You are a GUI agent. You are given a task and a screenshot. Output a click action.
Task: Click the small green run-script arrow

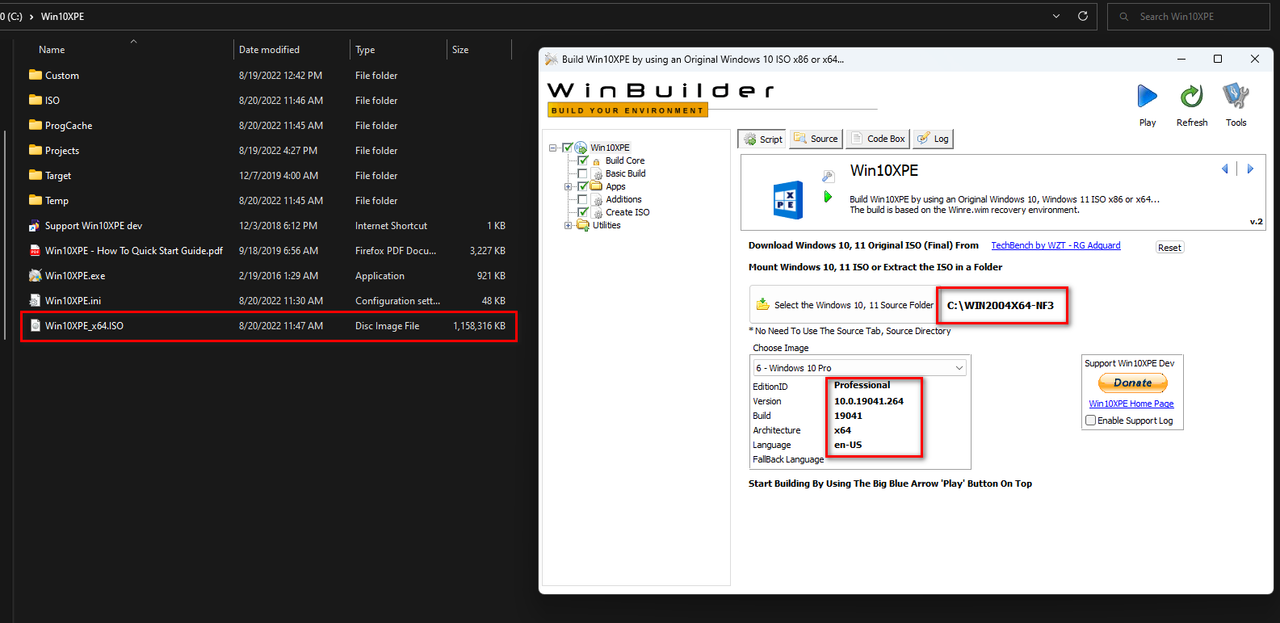tap(828, 197)
